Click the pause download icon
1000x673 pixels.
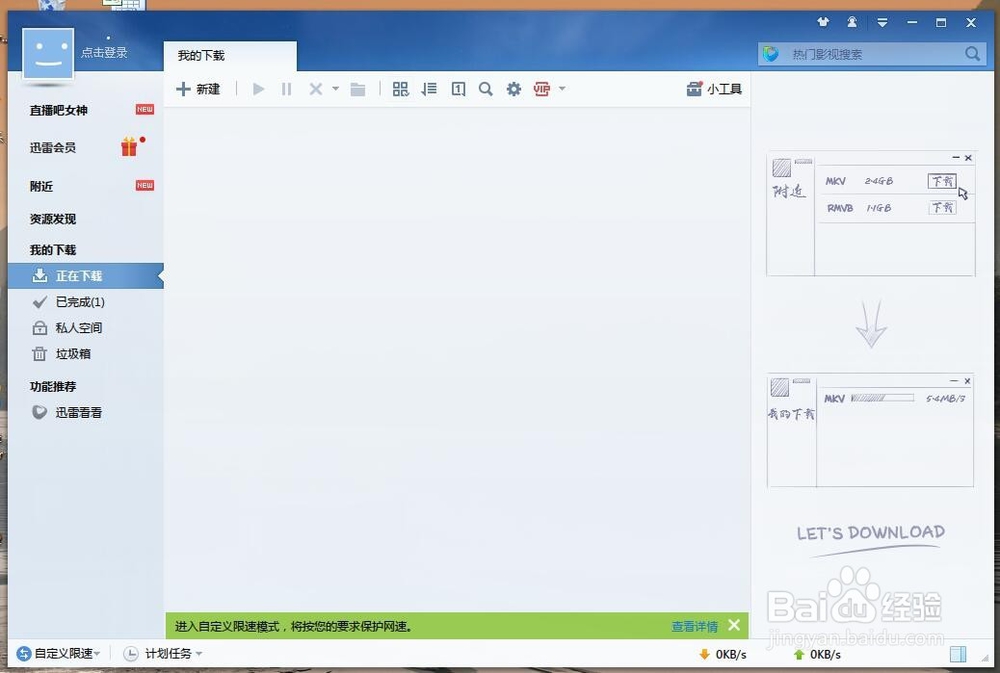[x=286, y=89]
